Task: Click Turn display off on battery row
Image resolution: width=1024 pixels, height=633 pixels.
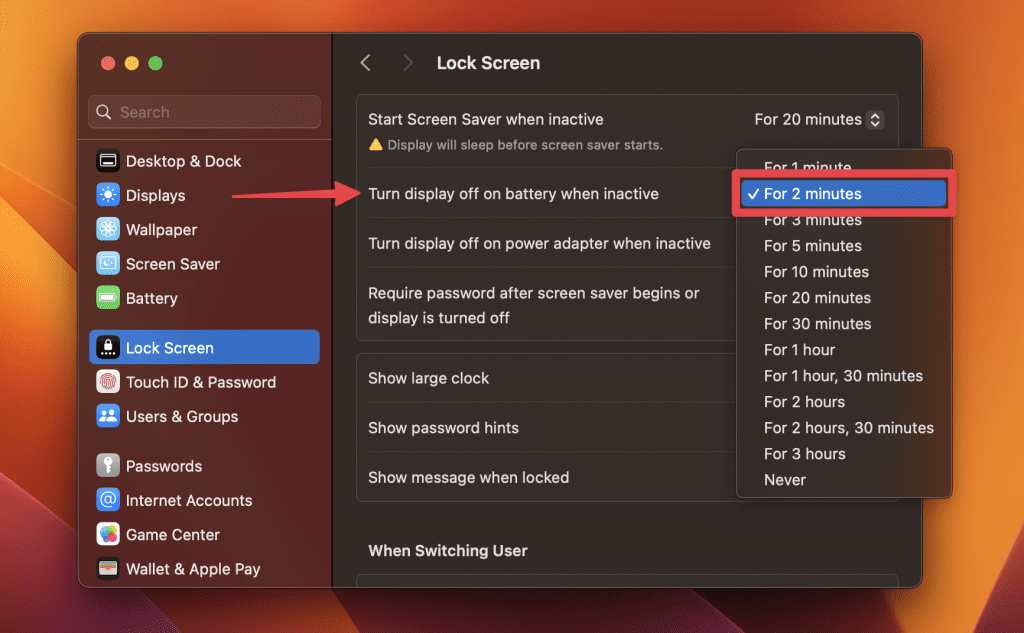Action: [513, 194]
